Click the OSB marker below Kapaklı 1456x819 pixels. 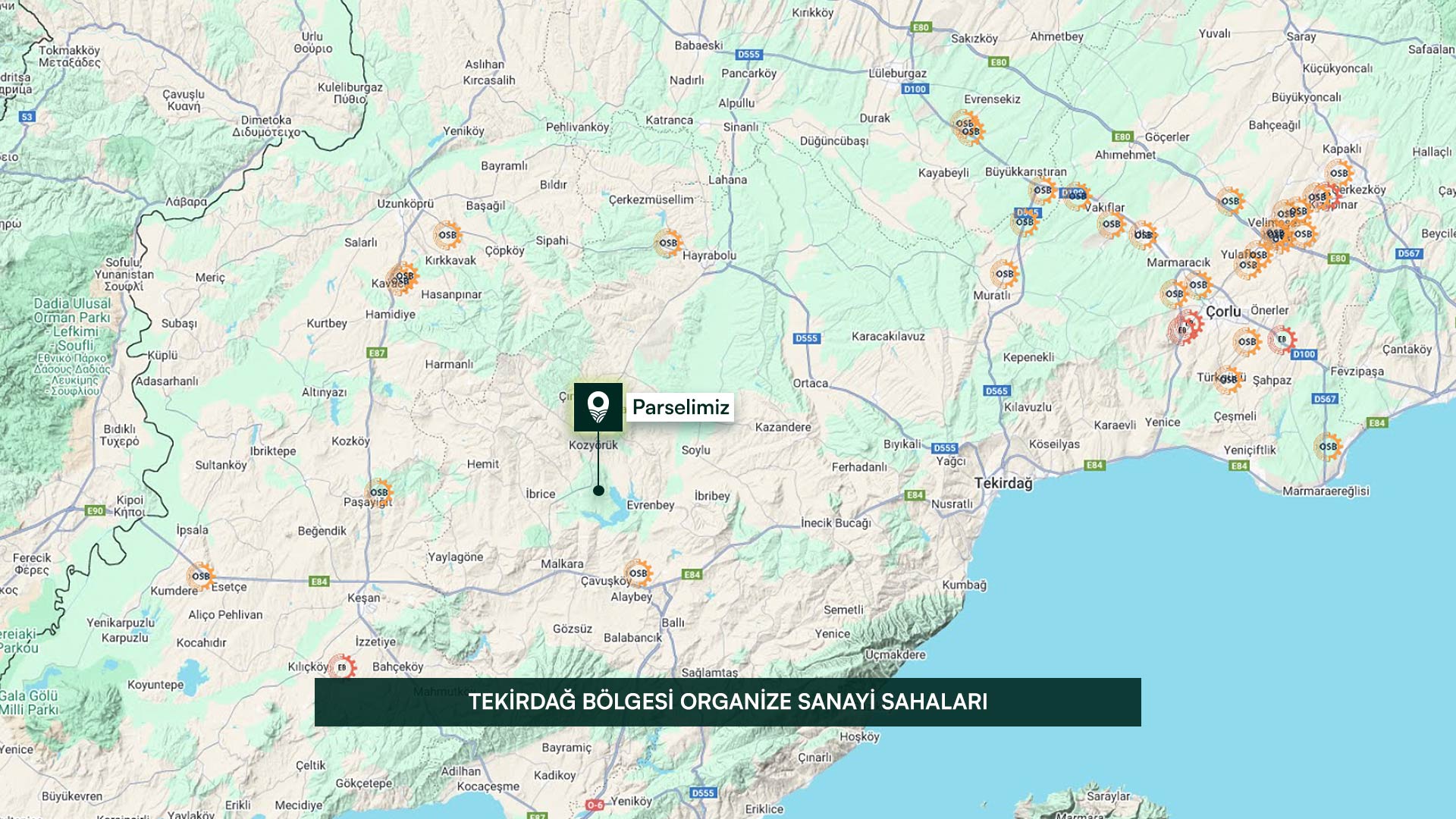[1339, 173]
